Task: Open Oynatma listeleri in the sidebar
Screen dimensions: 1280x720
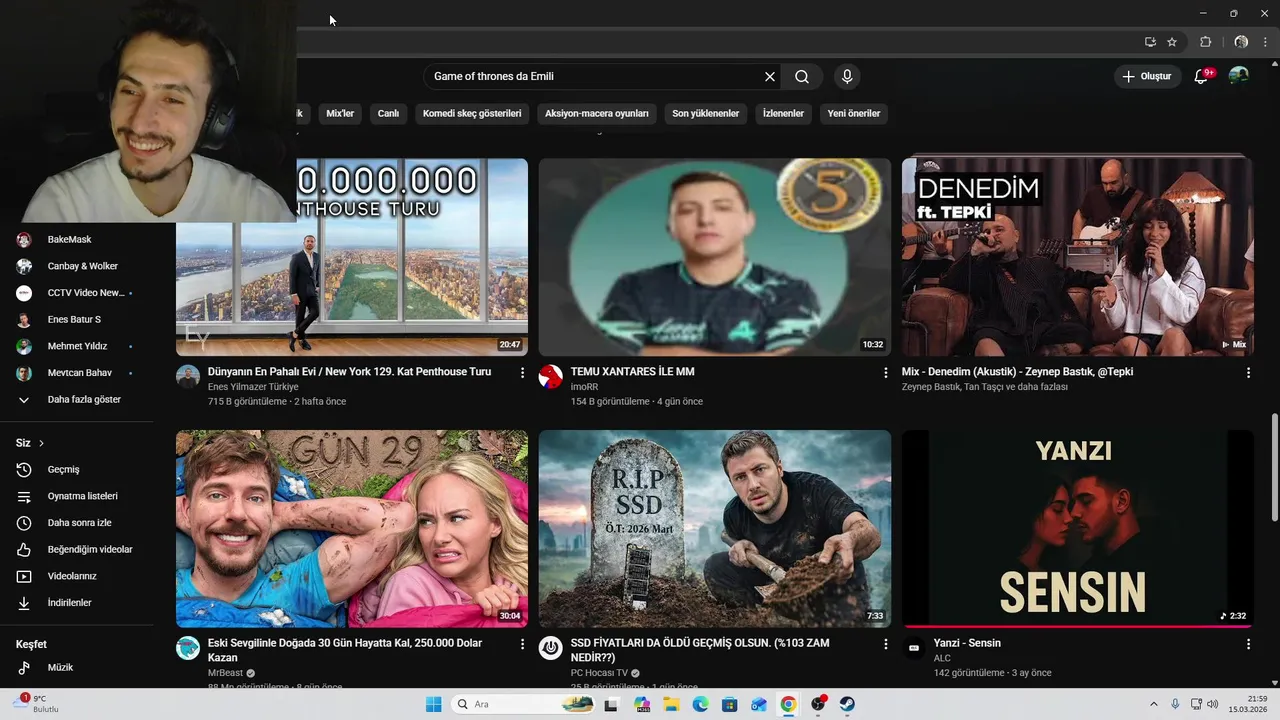Action: (x=76, y=496)
